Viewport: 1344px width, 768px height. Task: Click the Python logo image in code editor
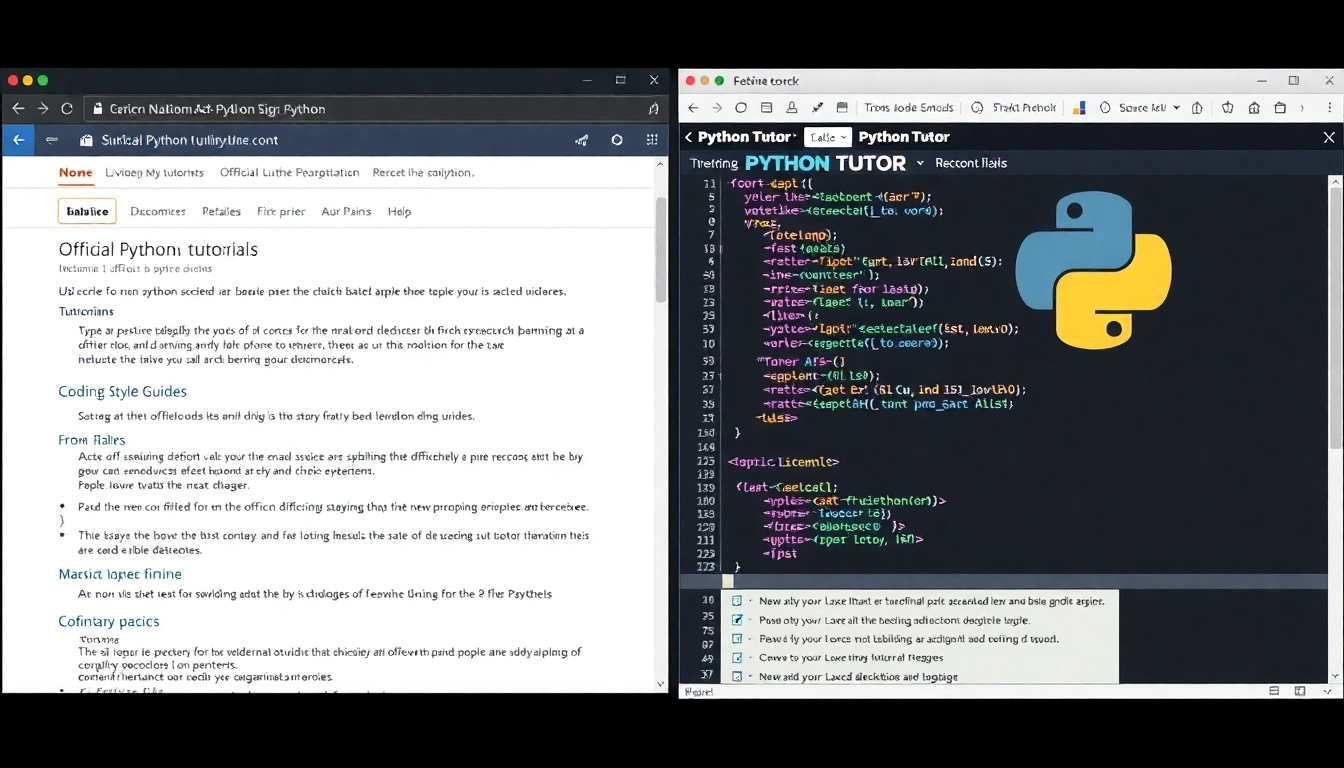pyautogui.click(x=1093, y=269)
